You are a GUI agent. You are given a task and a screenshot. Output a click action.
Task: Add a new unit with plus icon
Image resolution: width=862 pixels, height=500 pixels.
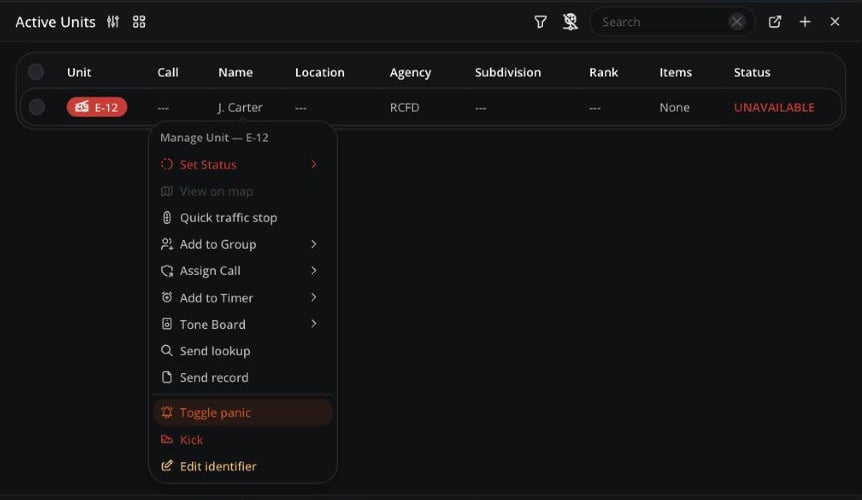tap(805, 22)
